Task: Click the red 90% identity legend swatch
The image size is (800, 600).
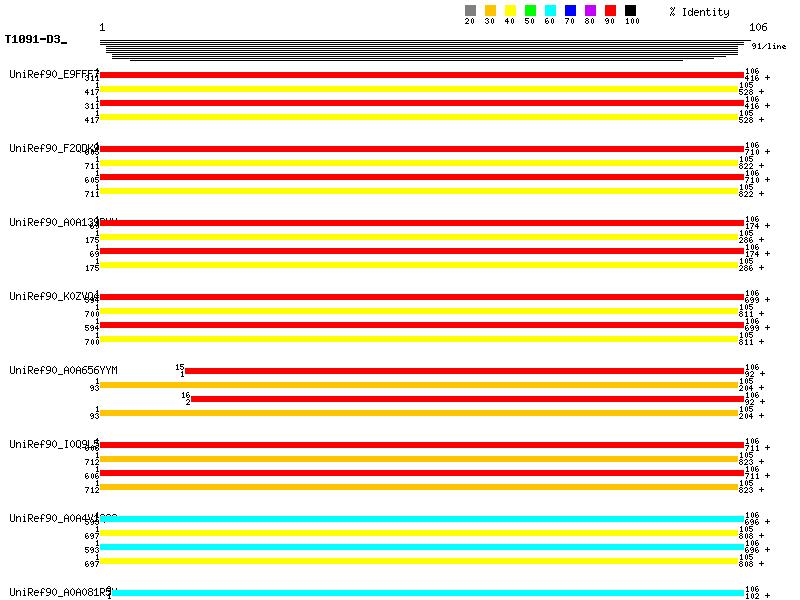Action: click(x=610, y=11)
